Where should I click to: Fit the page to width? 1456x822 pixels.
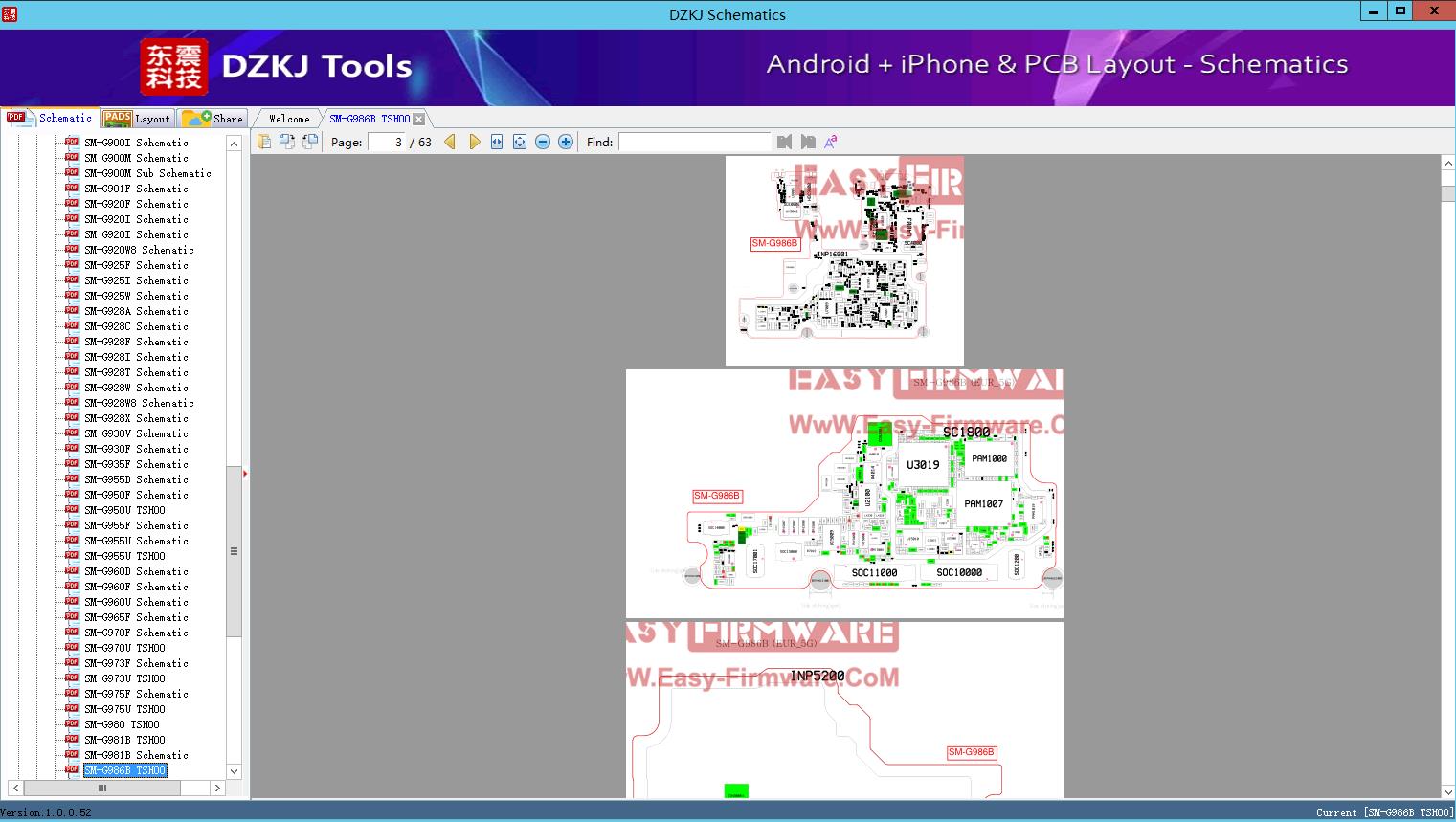497,142
